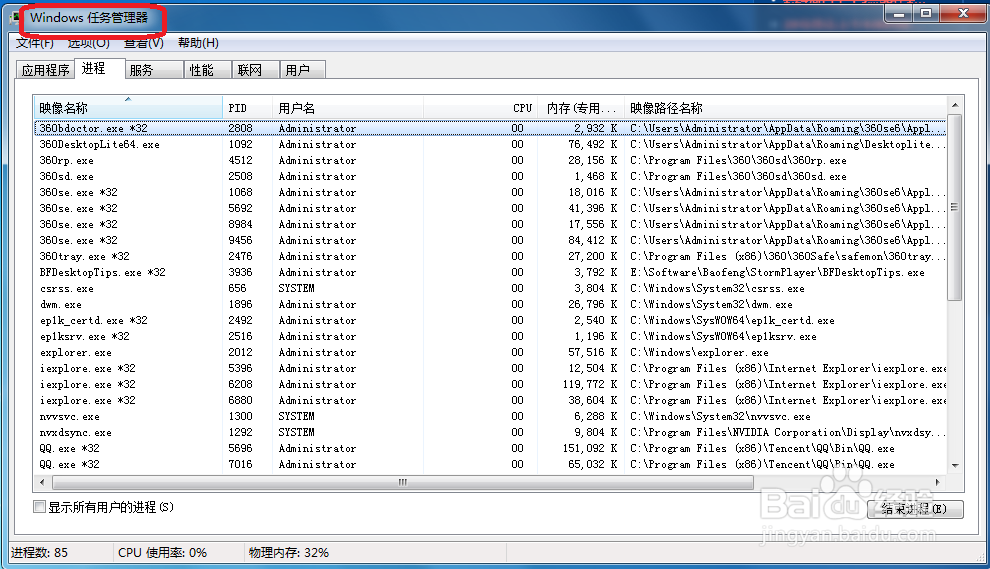Click the 结束进程(E) button
990x569 pixels.
coord(915,508)
